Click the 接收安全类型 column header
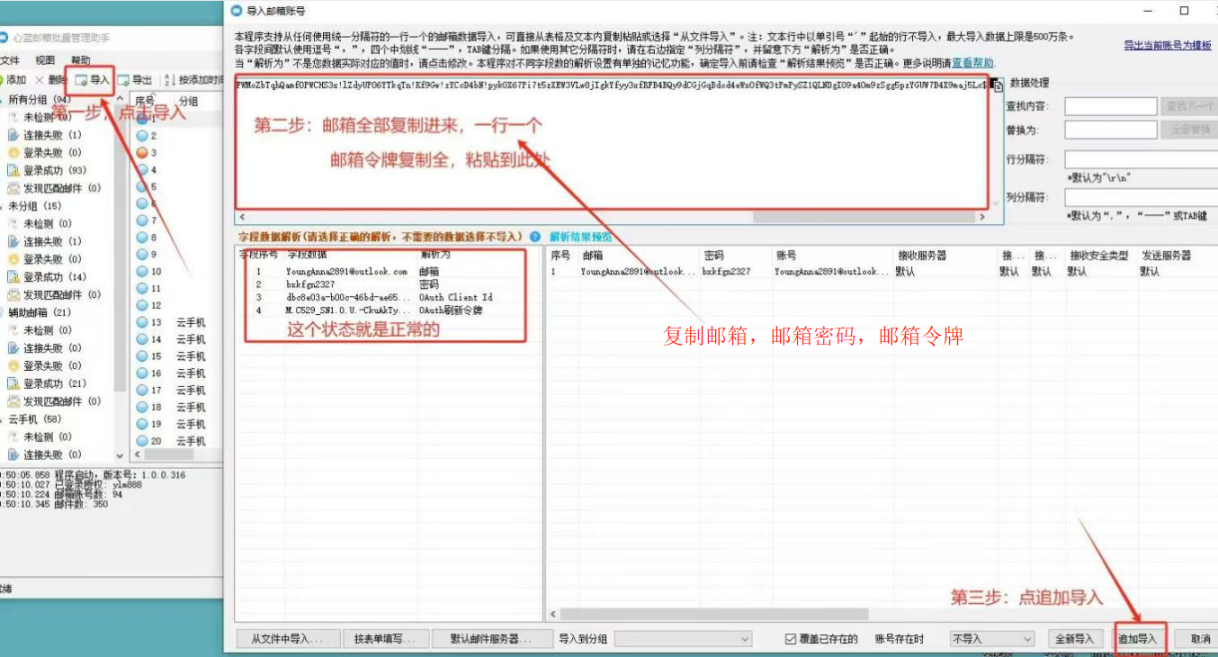Image resolution: width=1218 pixels, height=657 pixels. click(1101, 256)
